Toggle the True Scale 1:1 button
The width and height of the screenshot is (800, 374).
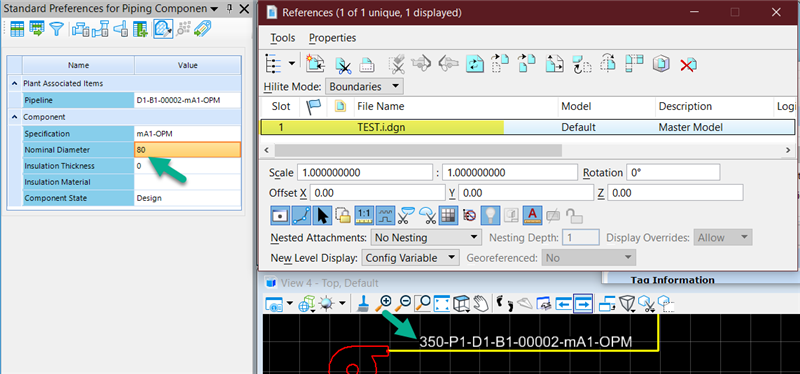coord(364,216)
